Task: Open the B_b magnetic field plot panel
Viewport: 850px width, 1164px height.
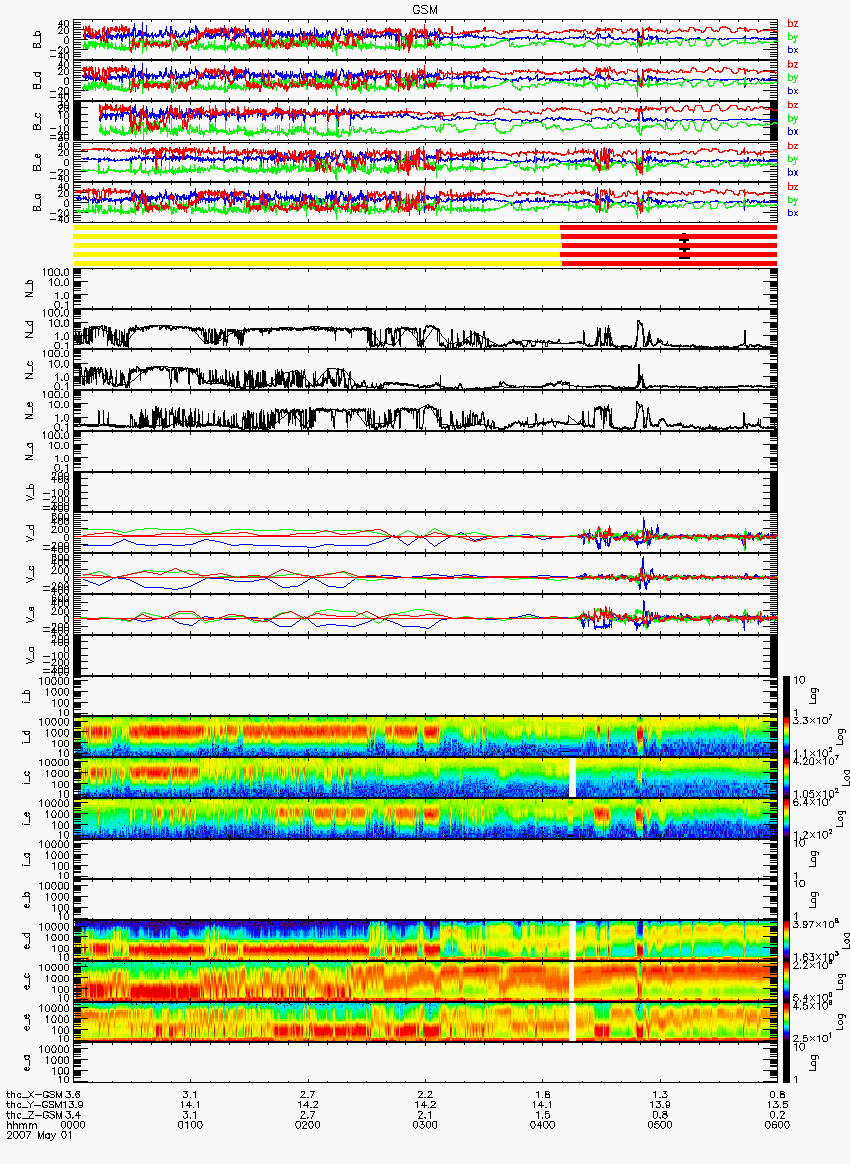Action: [425, 40]
